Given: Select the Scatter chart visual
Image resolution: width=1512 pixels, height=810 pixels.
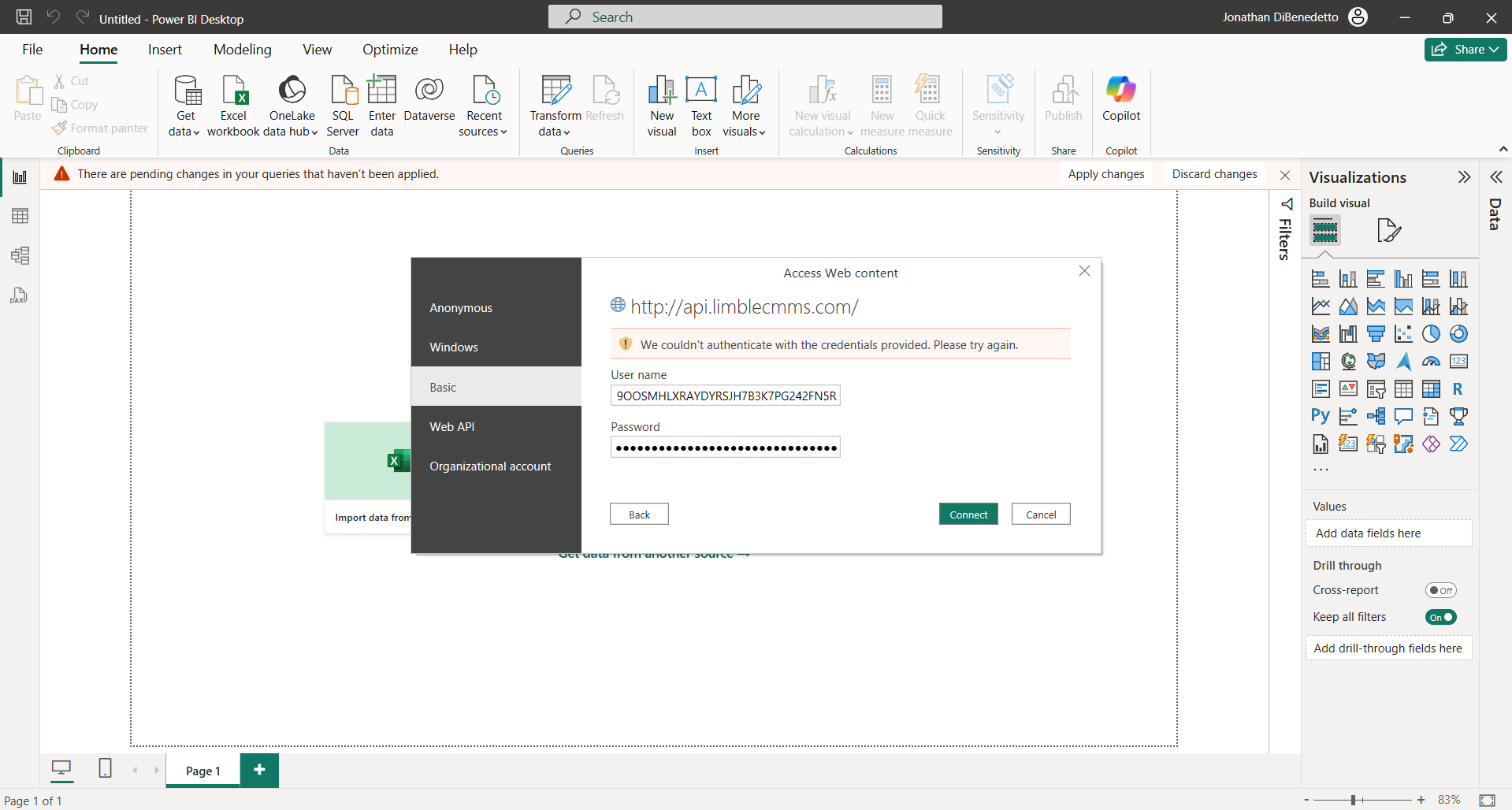Looking at the screenshot, I should click(1403, 334).
